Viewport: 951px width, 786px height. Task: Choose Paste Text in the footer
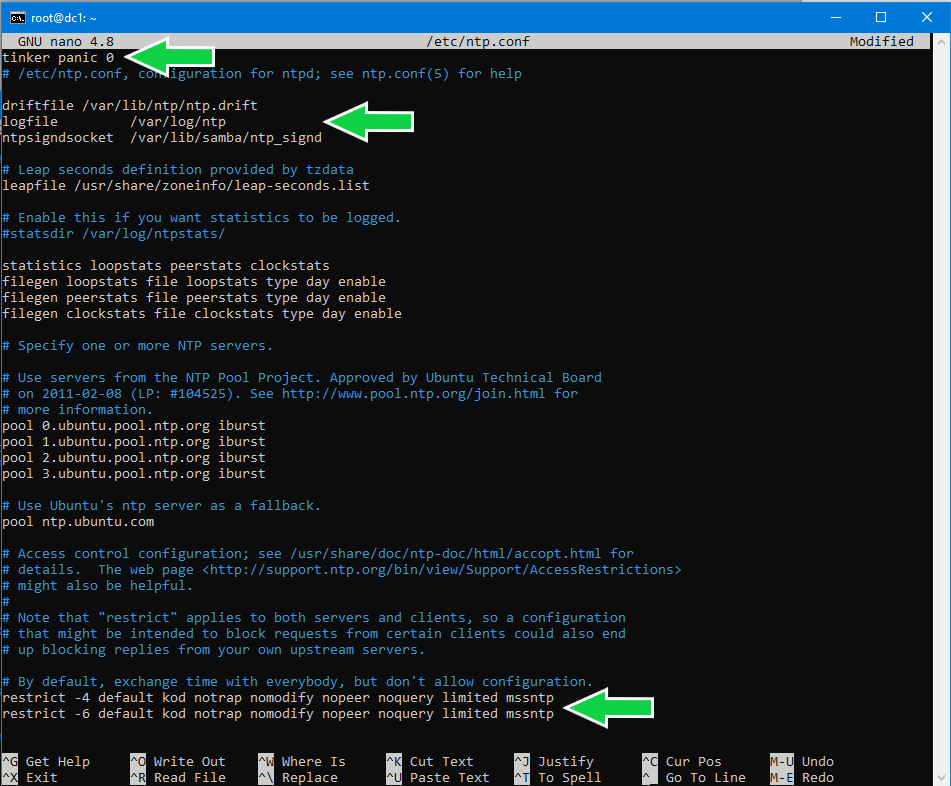[438, 778]
